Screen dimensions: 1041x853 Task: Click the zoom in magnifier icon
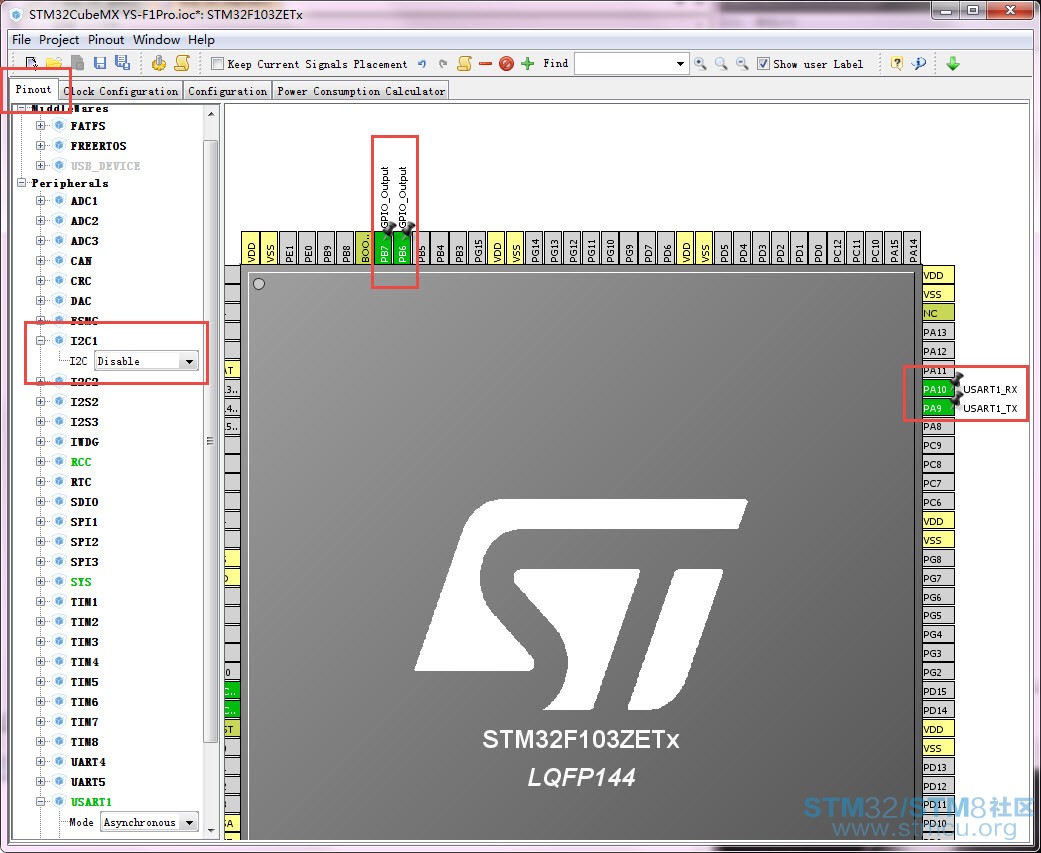pos(700,64)
